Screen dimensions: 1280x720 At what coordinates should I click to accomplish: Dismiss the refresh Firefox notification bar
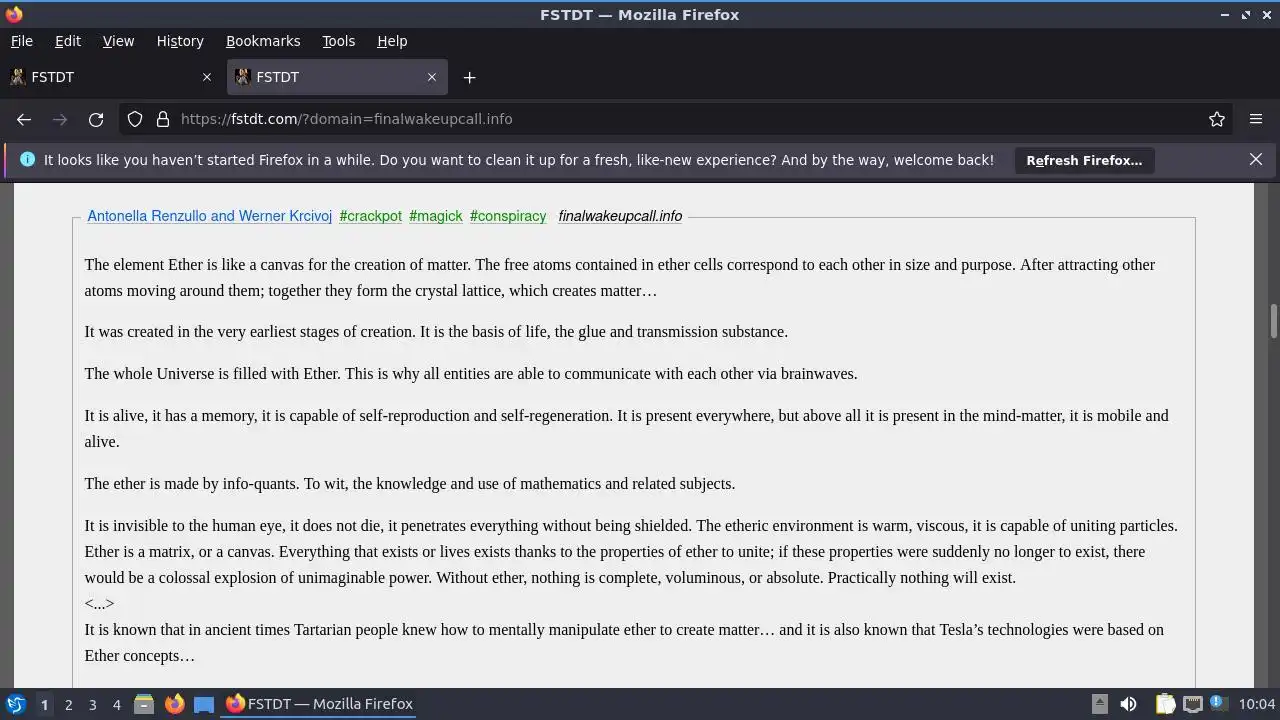click(1256, 160)
